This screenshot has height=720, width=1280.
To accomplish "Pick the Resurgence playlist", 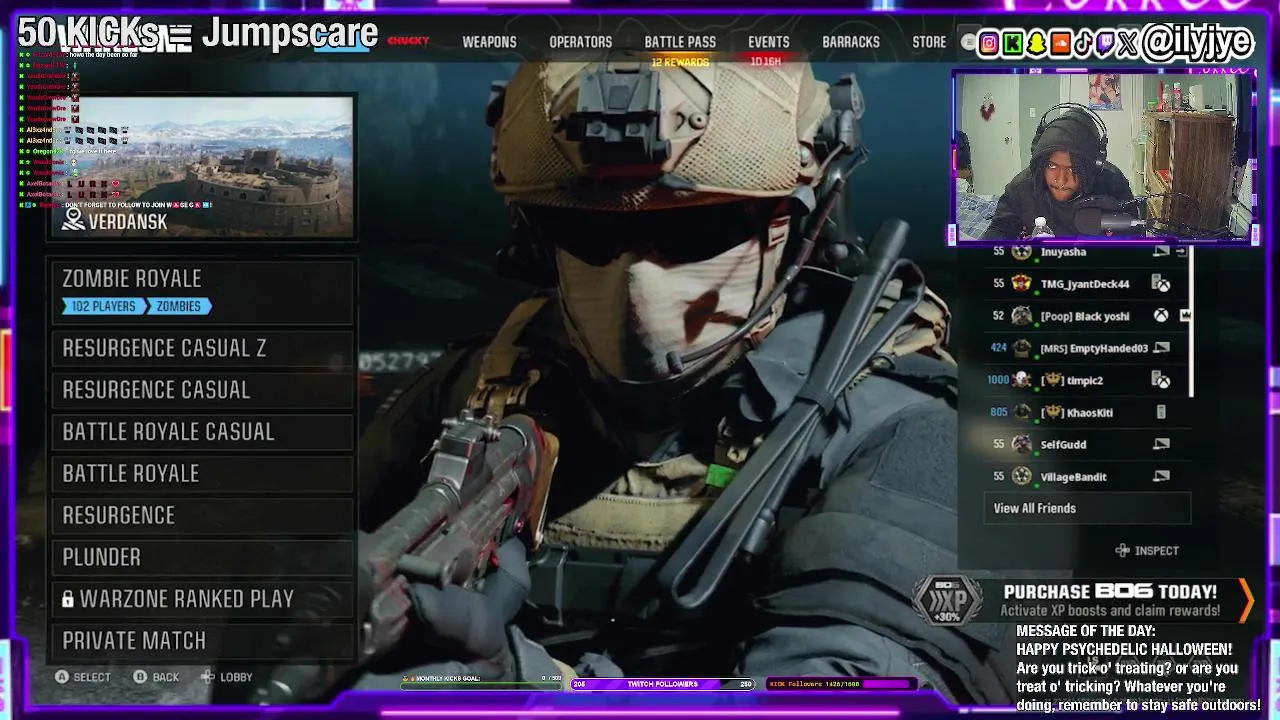I will click(203, 516).
